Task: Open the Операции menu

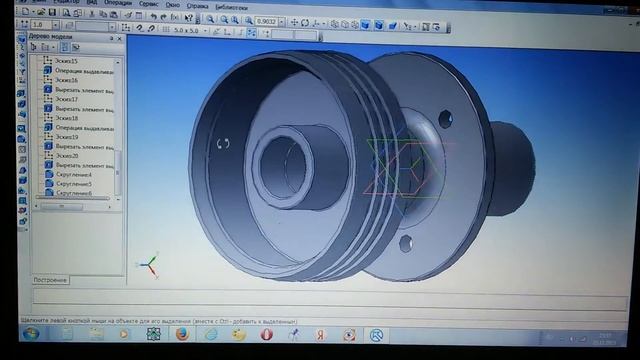Action: (x=118, y=2)
